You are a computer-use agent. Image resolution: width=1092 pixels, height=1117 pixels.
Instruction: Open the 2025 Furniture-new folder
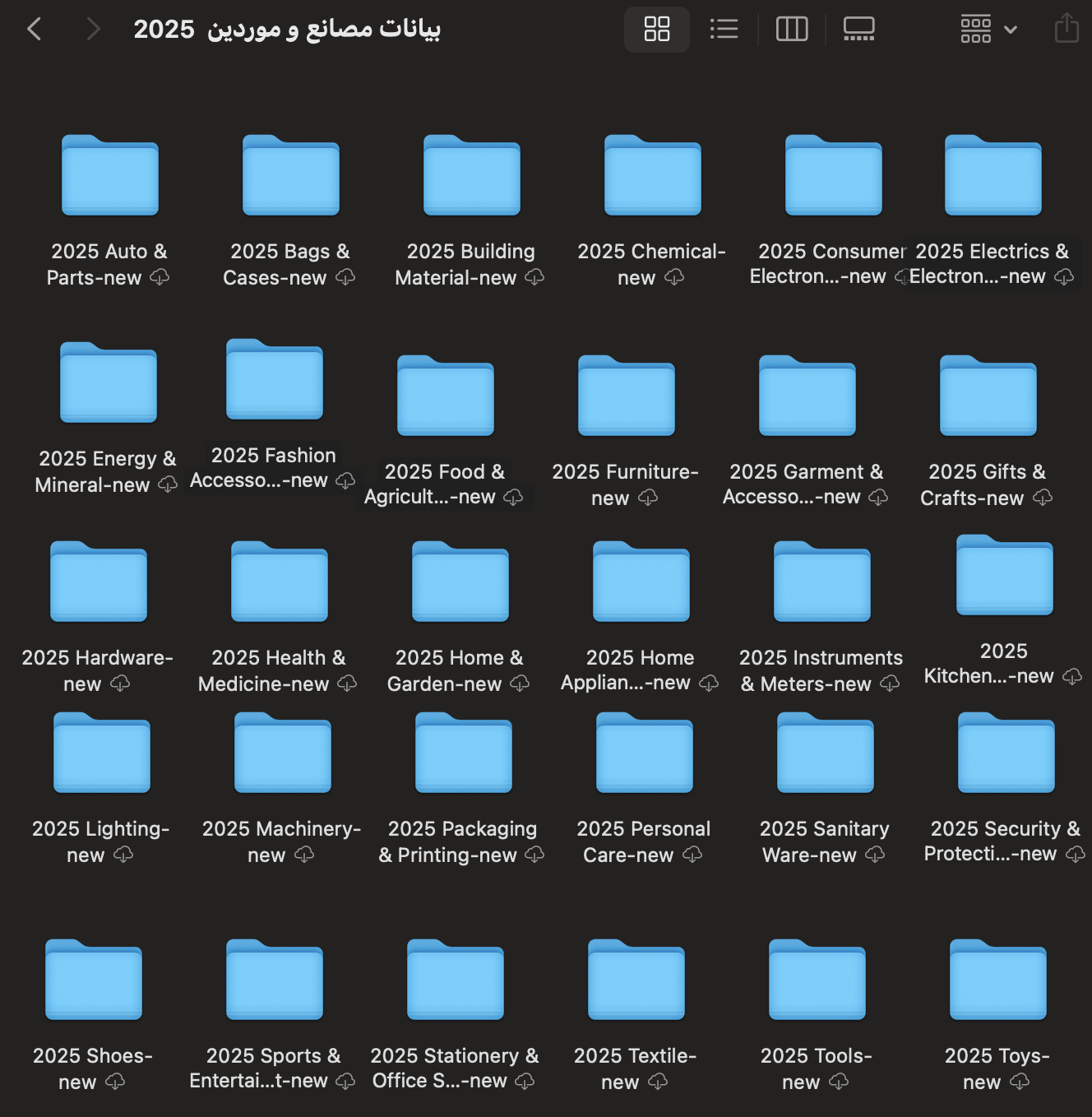pyautogui.click(x=627, y=396)
